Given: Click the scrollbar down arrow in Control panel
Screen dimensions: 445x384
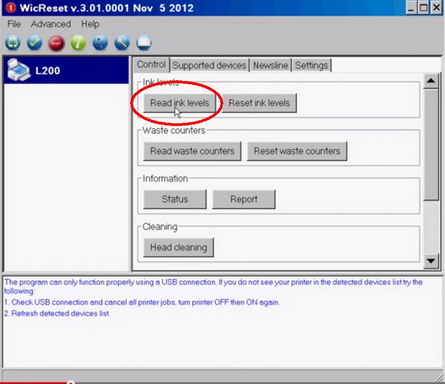Looking at the screenshot, I should pyautogui.click(x=431, y=261).
